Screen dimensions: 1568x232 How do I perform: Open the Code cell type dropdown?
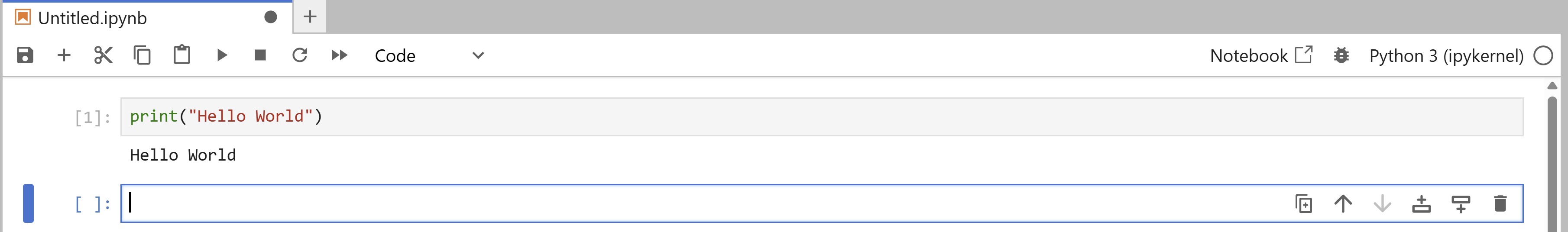(x=429, y=55)
